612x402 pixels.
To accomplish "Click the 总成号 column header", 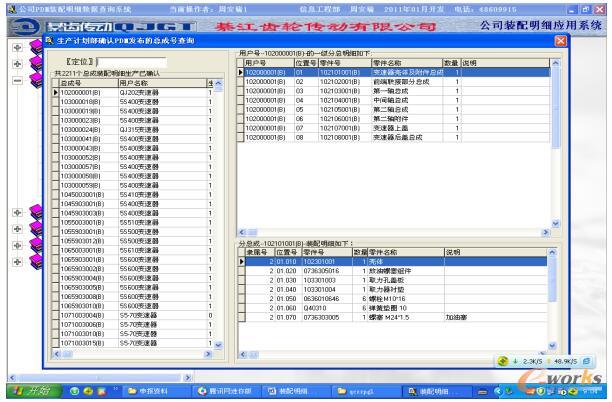I will [82, 83].
